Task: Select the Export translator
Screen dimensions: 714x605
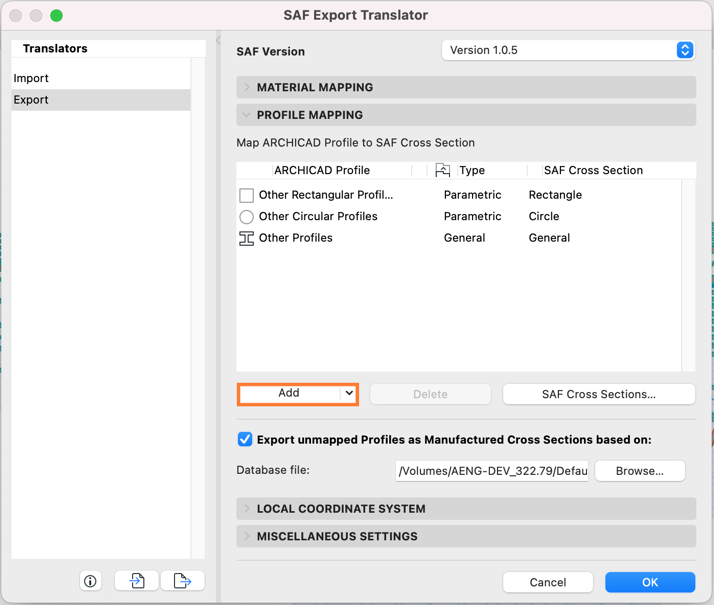Action: (101, 100)
